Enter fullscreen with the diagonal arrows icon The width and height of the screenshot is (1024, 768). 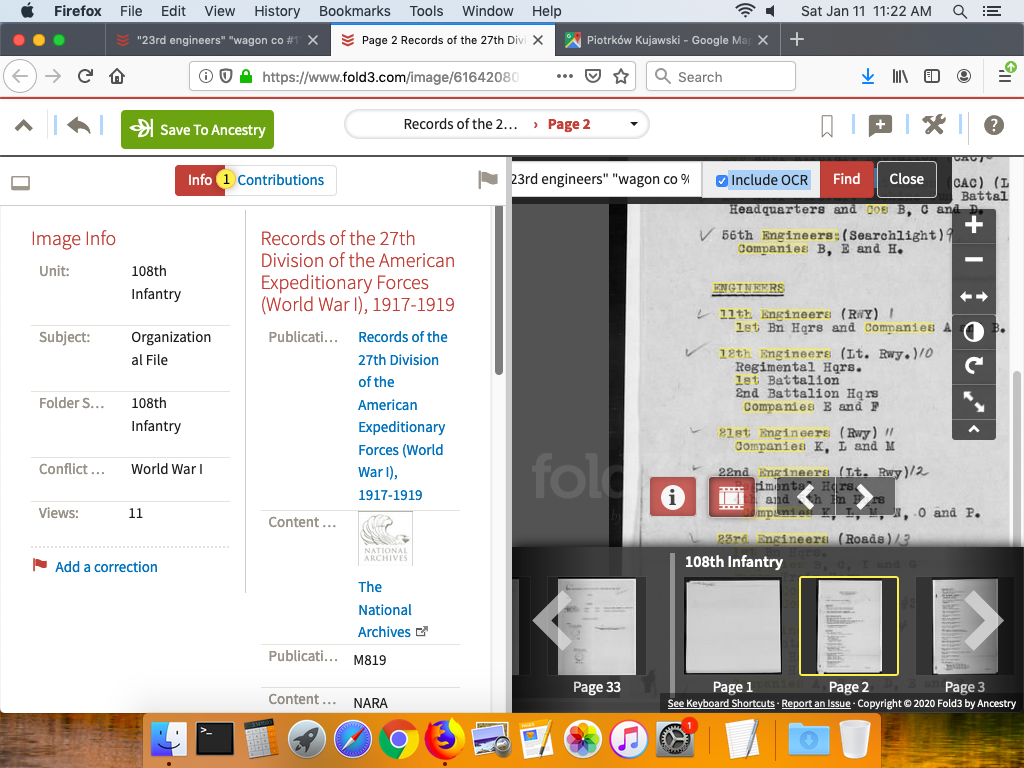click(973, 402)
